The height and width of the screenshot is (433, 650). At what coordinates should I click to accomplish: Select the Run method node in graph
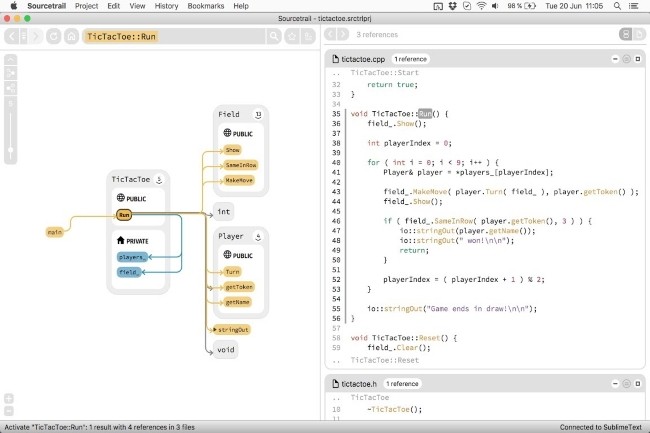click(124, 215)
